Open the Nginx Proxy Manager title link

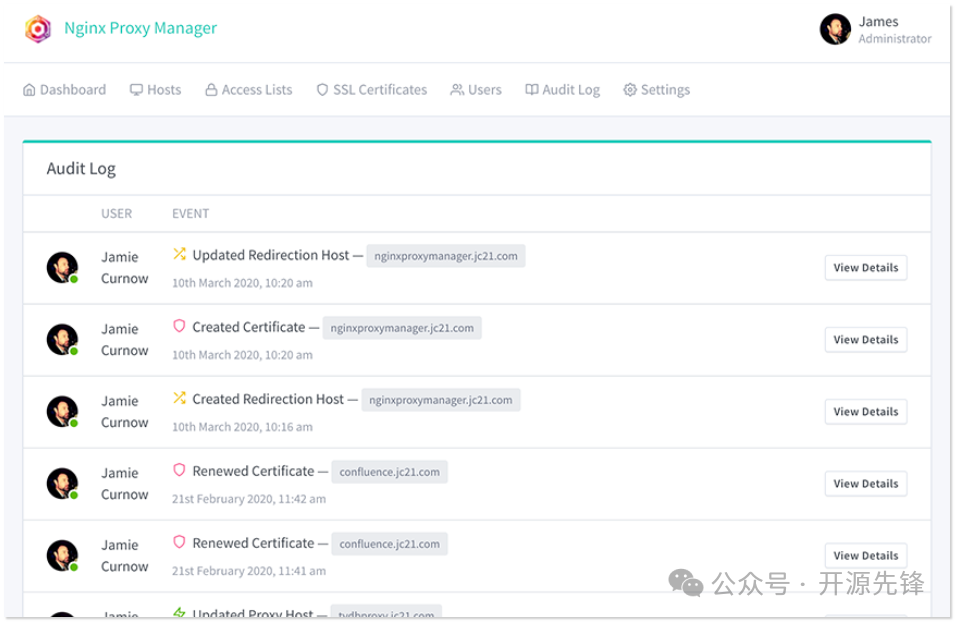(140, 28)
